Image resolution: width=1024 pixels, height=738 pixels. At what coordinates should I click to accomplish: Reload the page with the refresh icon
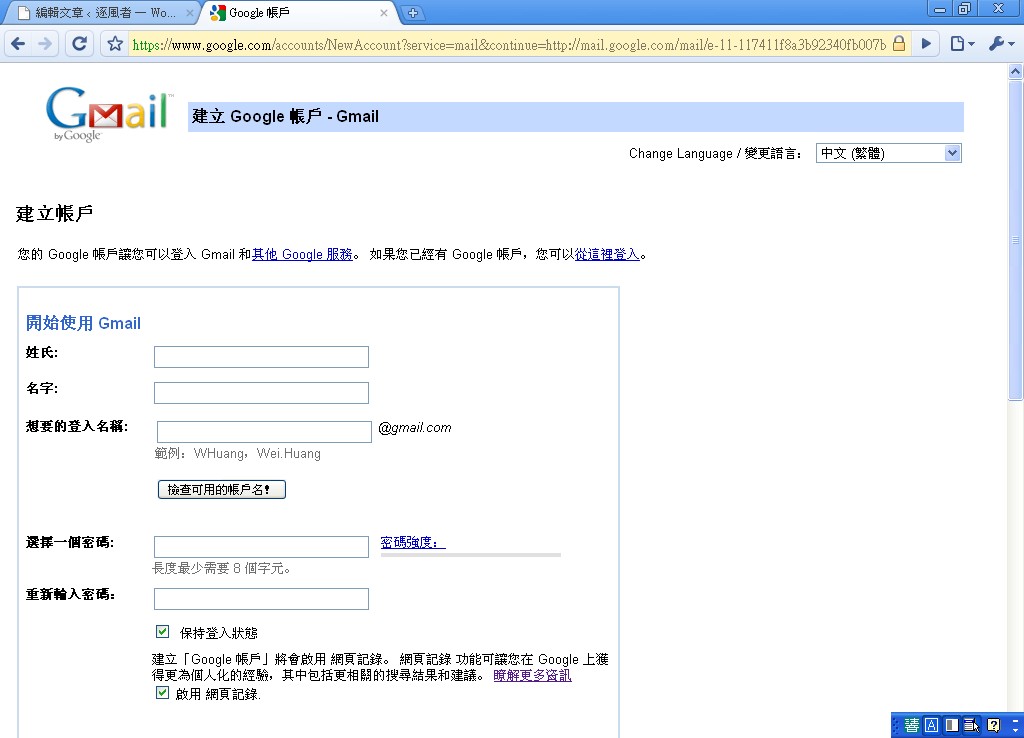[80, 44]
